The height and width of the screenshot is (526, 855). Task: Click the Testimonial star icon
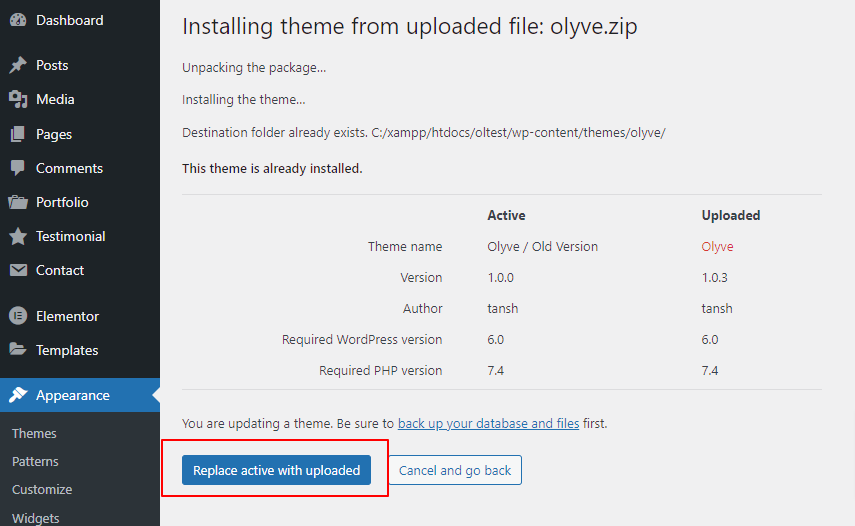(x=18, y=236)
